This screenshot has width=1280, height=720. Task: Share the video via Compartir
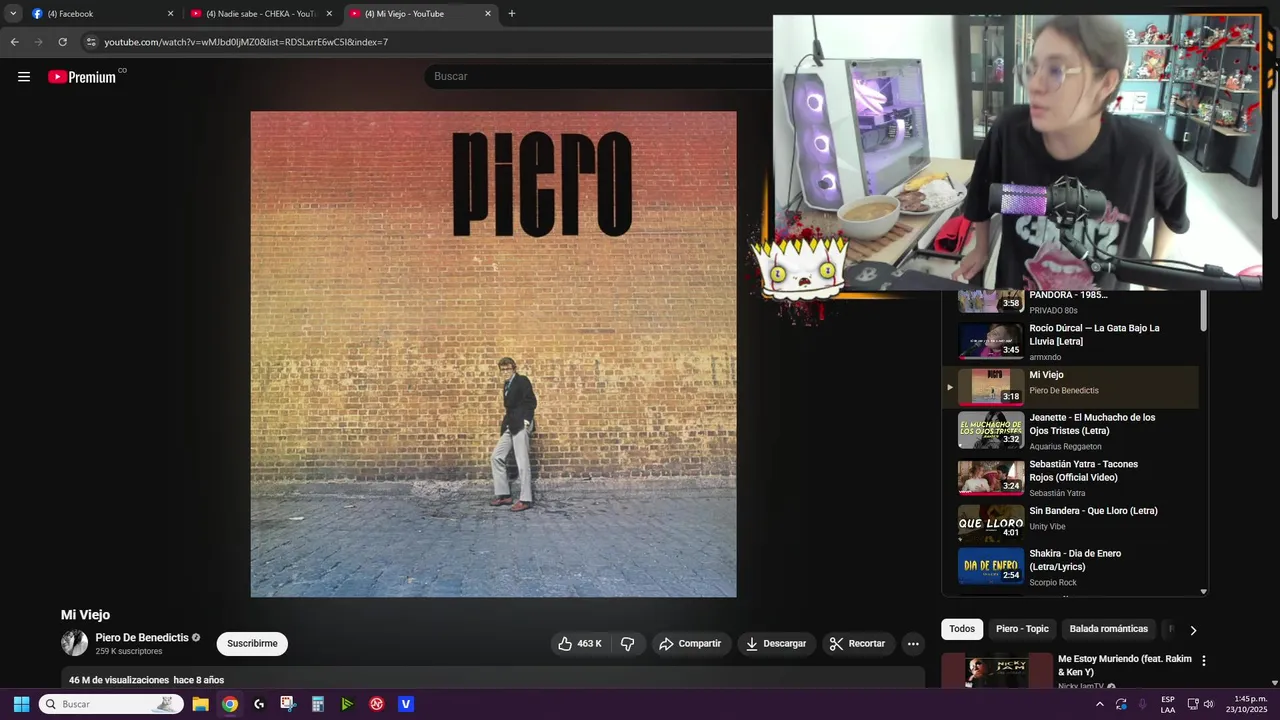click(689, 644)
